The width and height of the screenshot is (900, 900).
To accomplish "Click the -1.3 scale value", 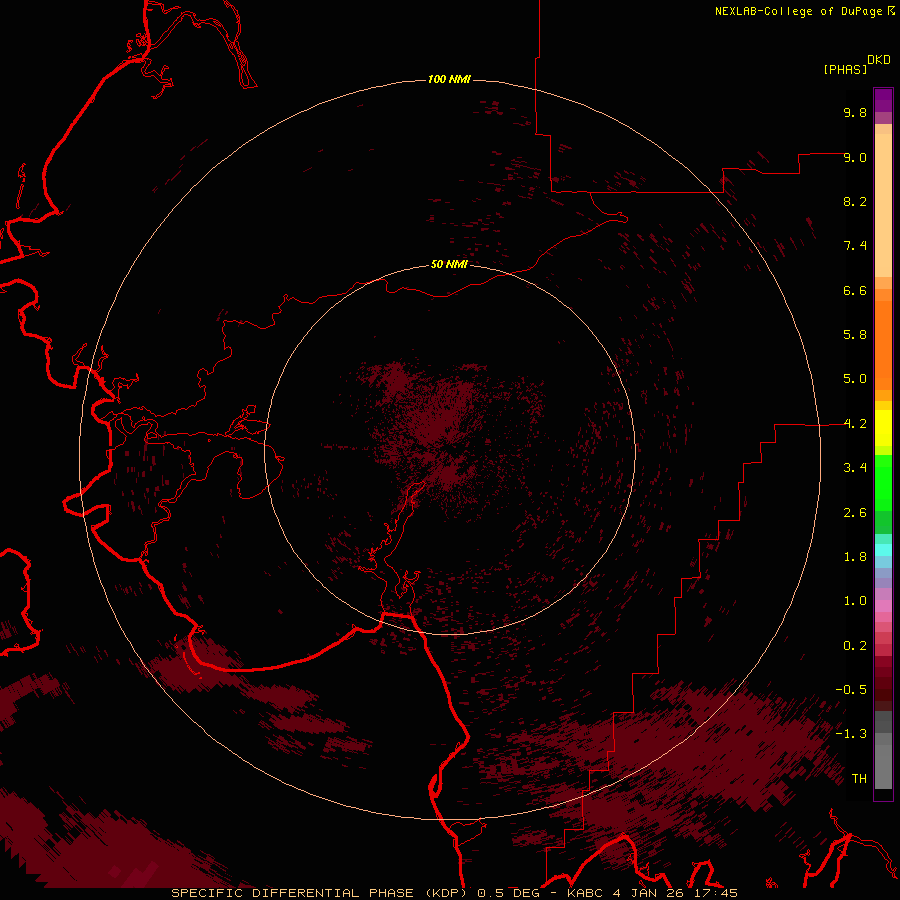I will pyautogui.click(x=851, y=734).
